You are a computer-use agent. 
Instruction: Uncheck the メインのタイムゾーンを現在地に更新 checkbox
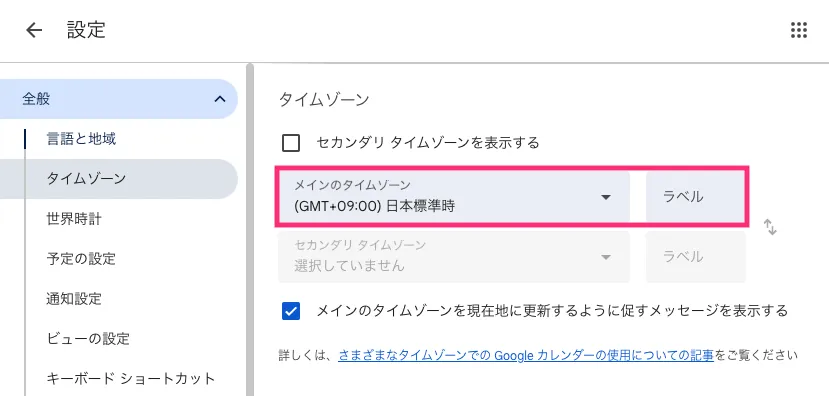tap(291, 311)
